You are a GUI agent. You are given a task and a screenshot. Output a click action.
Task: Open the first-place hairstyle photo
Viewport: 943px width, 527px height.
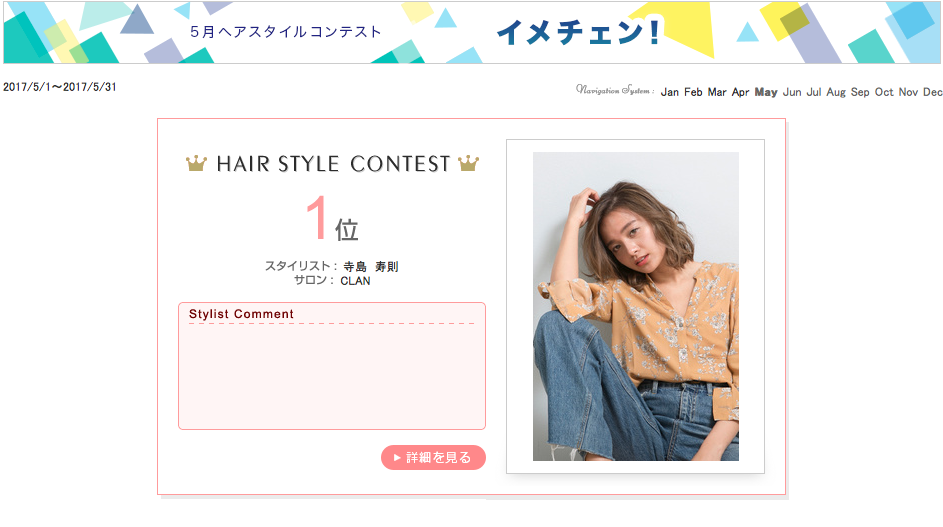(x=636, y=306)
